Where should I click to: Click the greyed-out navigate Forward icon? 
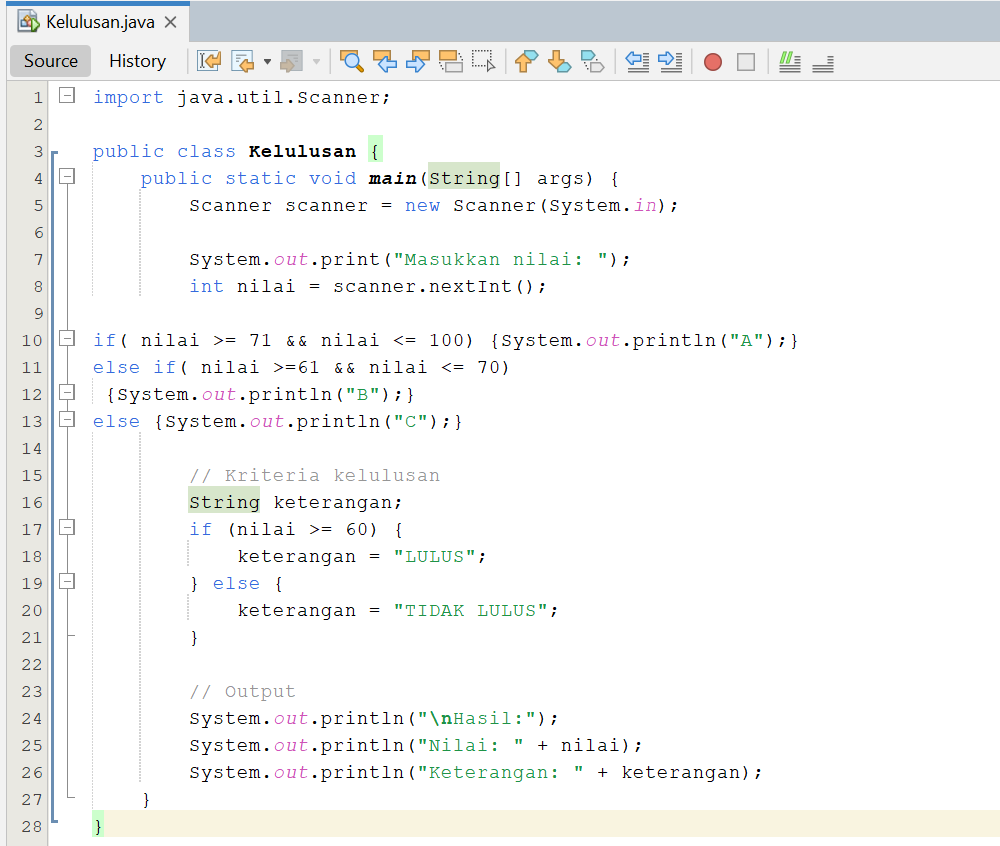[x=291, y=61]
